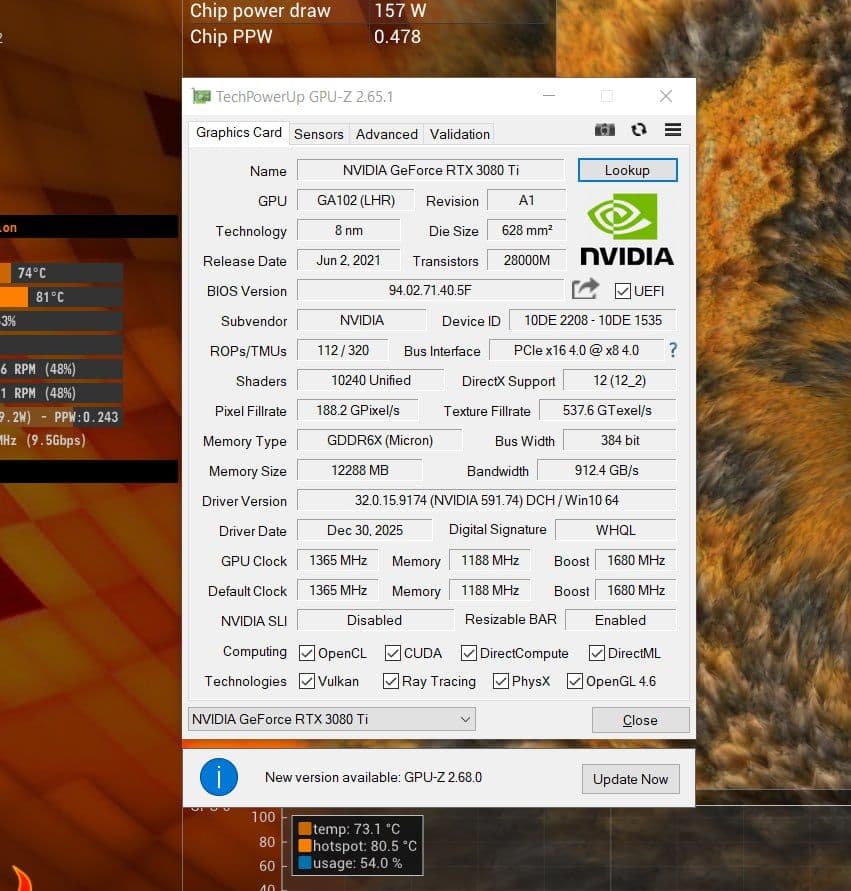Click the BIOS Version text field
The height and width of the screenshot is (891, 851).
(430, 290)
